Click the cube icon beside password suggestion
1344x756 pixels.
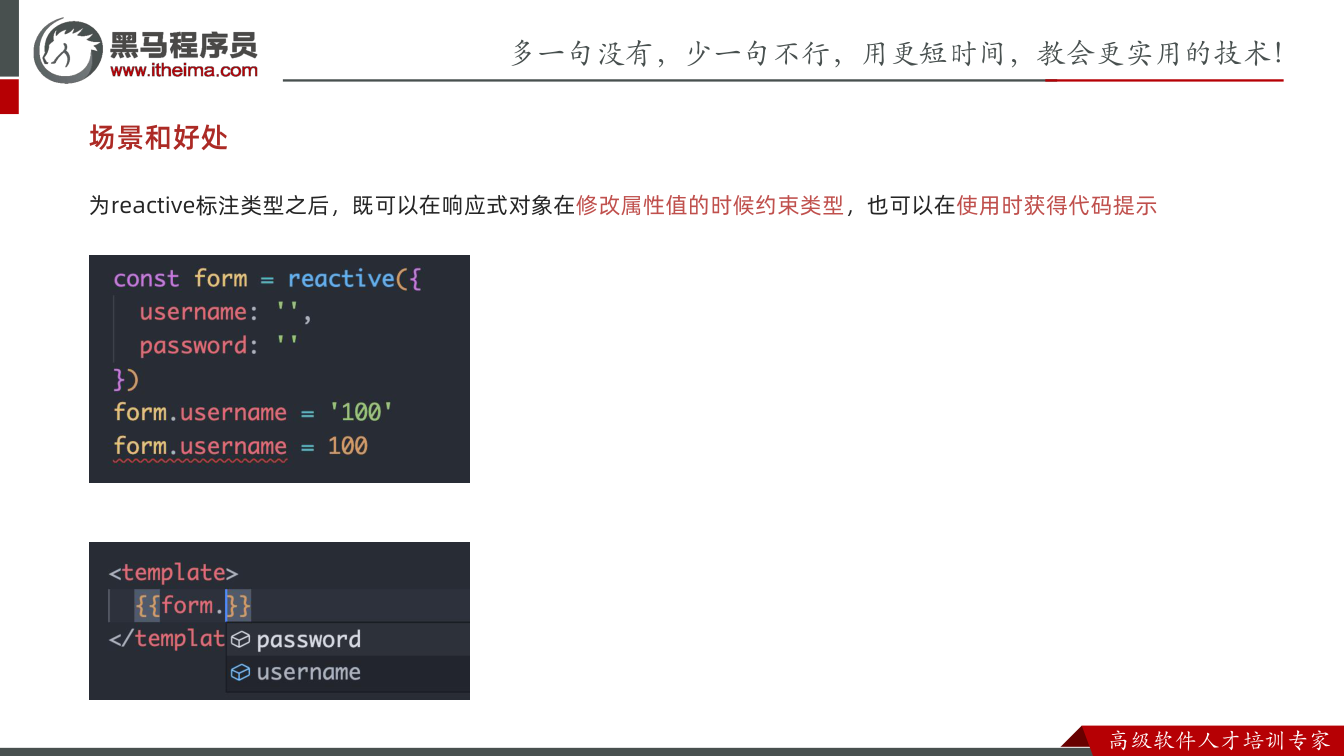[240, 640]
